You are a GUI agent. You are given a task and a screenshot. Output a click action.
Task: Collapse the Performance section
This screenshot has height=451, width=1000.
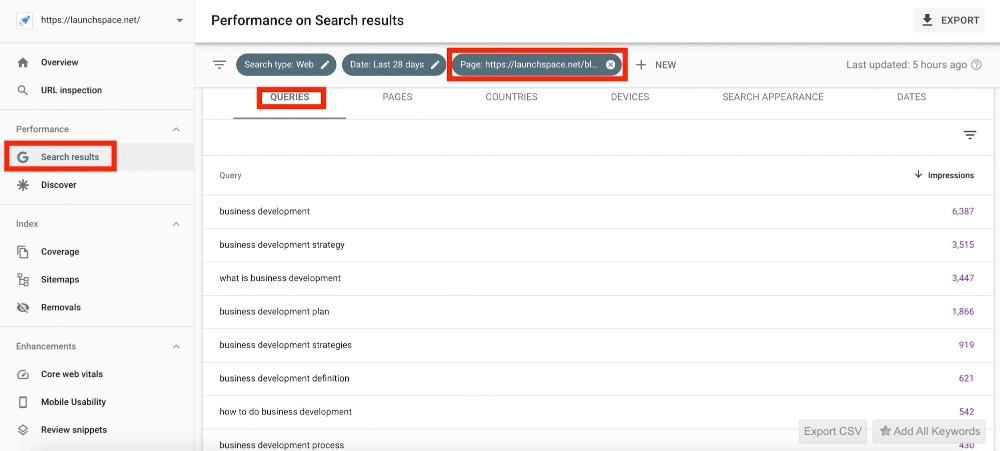(177, 129)
